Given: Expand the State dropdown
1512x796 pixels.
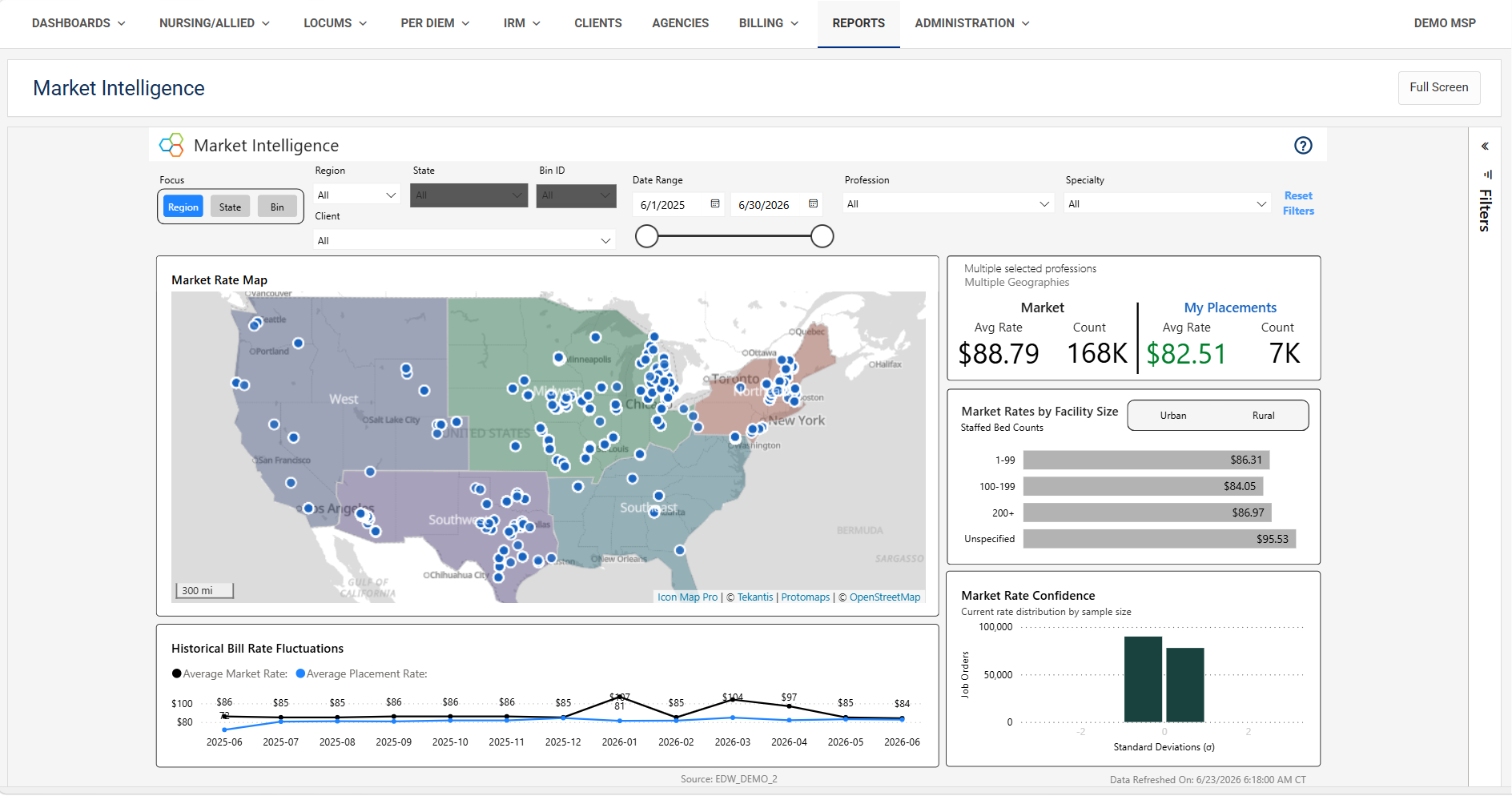Looking at the screenshot, I should tap(468, 195).
